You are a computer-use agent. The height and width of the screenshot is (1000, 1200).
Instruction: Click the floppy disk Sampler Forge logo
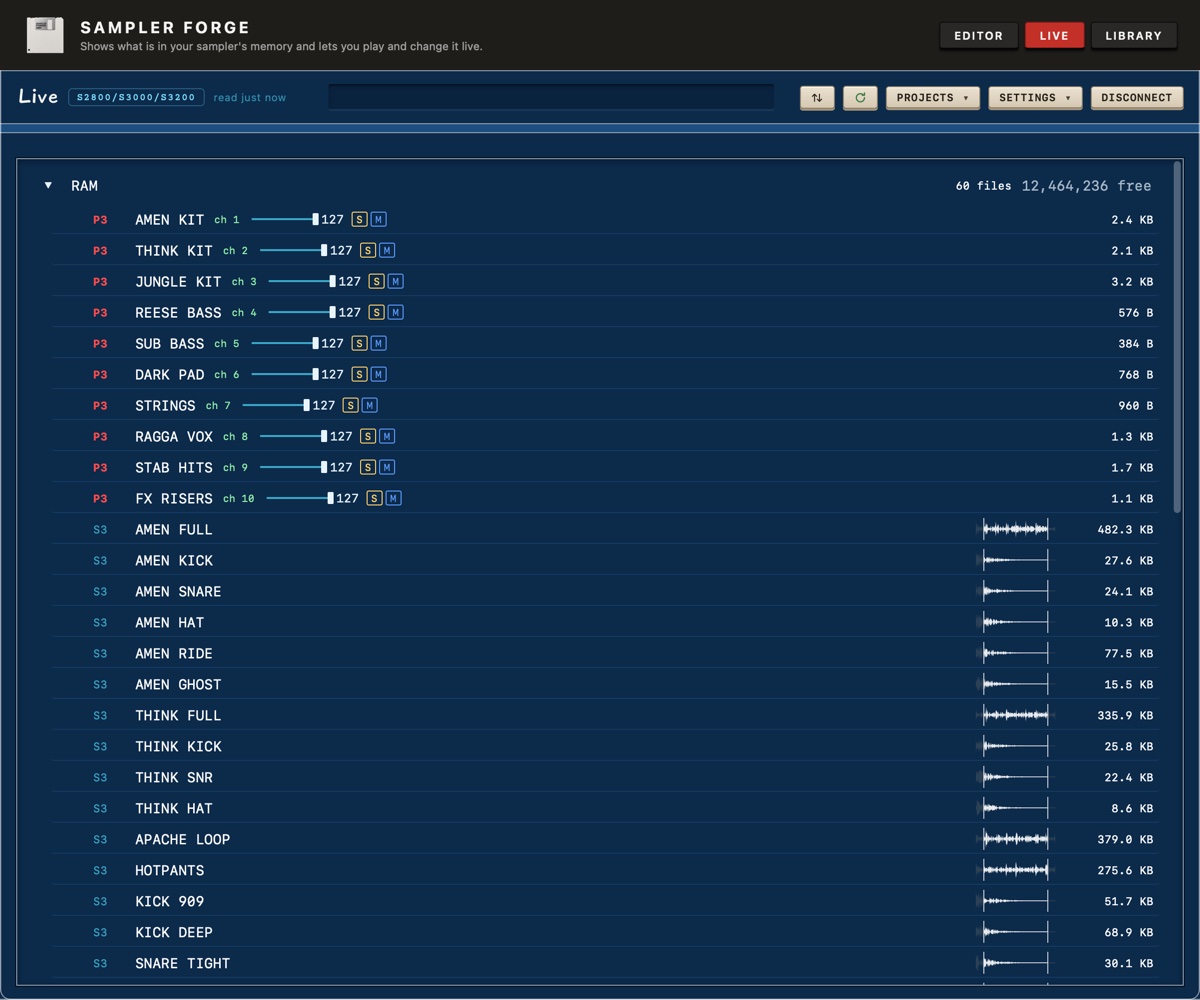(x=45, y=35)
